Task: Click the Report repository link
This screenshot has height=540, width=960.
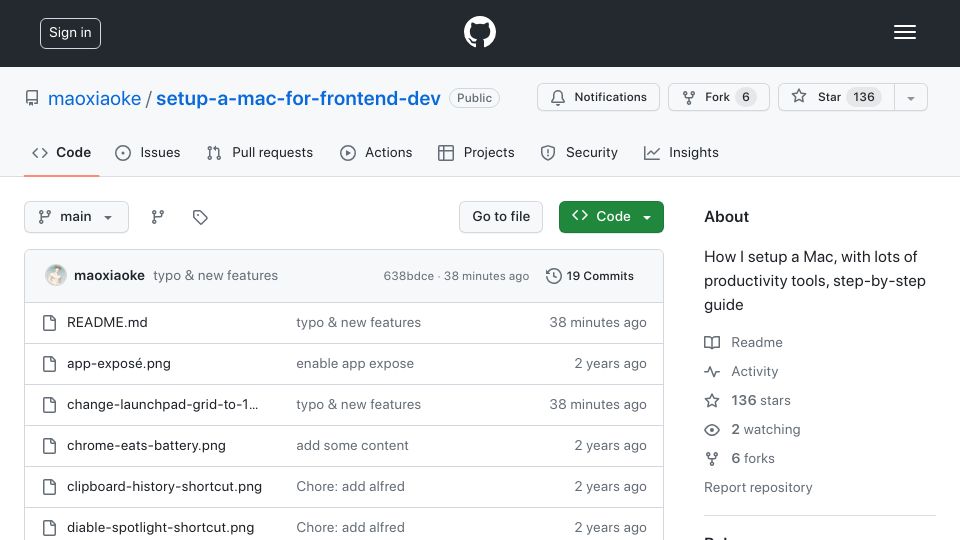Action: click(x=758, y=487)
